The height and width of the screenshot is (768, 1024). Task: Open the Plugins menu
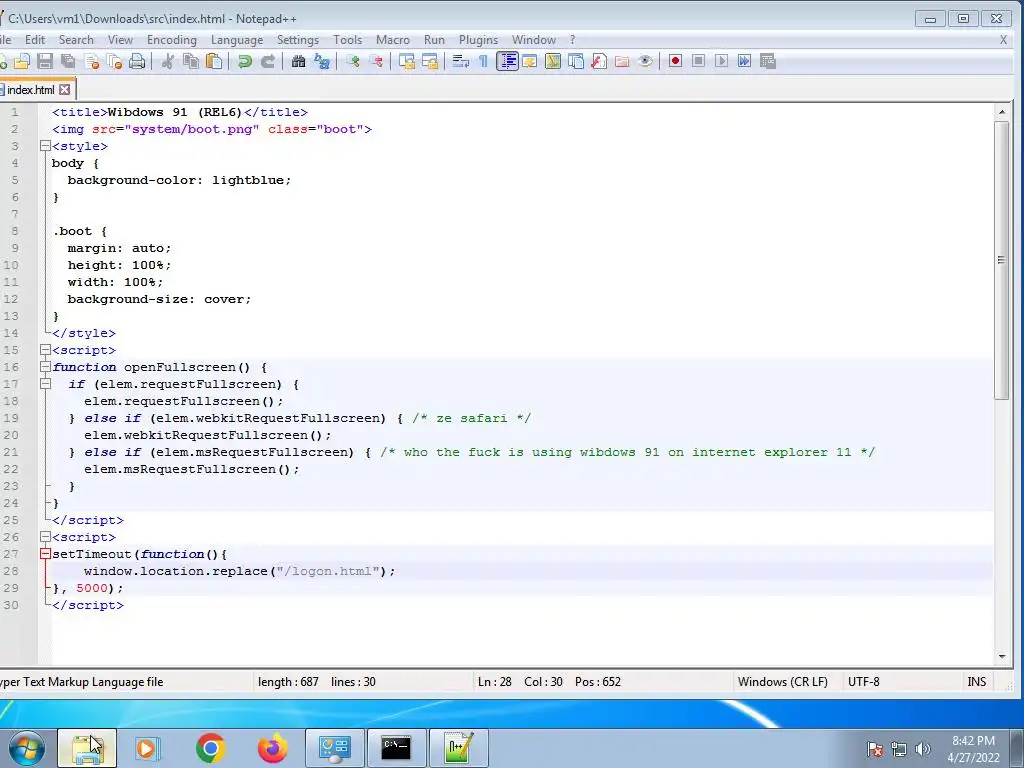click(x=478, y=40)
